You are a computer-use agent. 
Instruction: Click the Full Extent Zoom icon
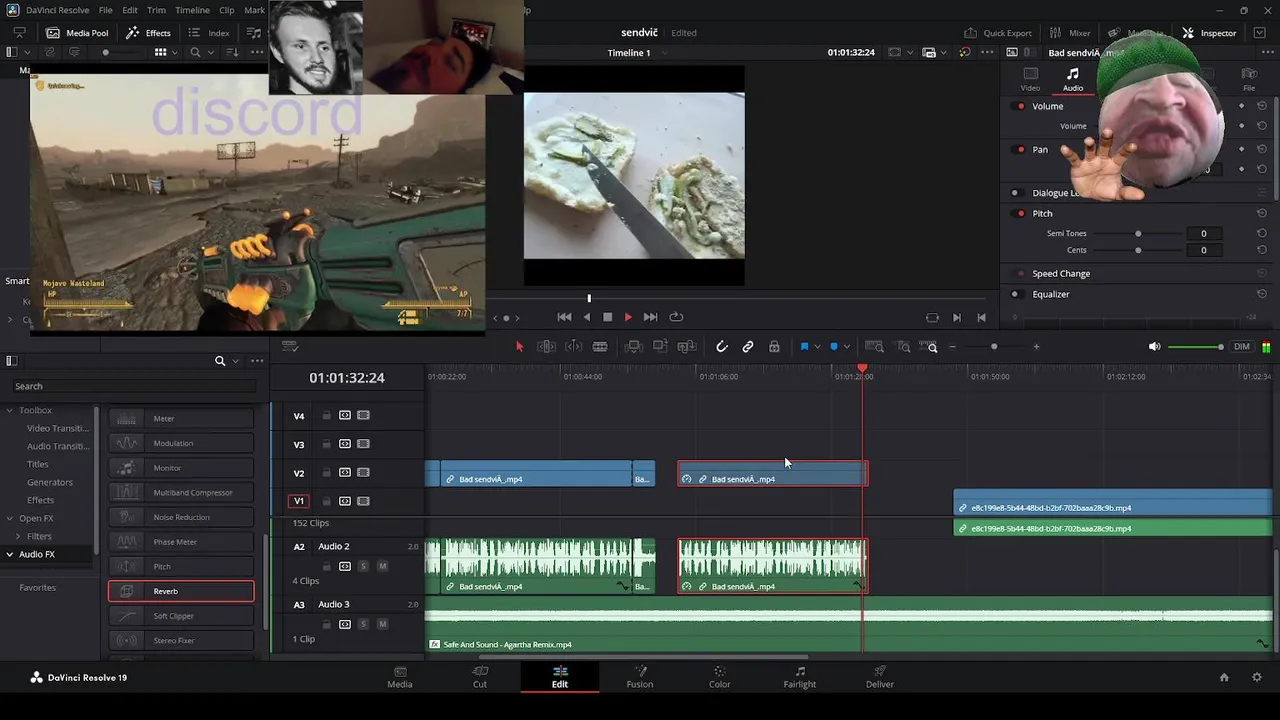point(874,347)
